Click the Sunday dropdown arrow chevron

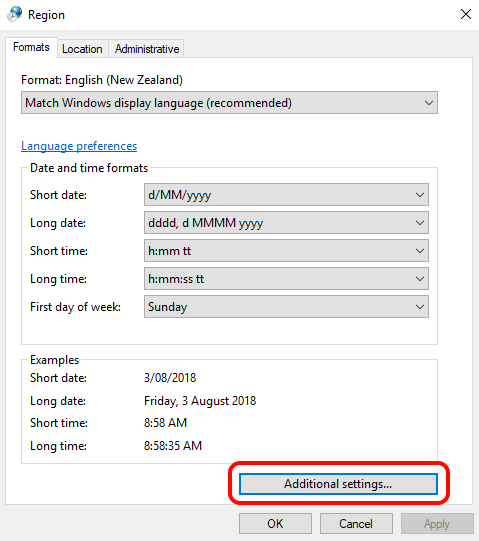pyautogui.click(x=420, y=307)
